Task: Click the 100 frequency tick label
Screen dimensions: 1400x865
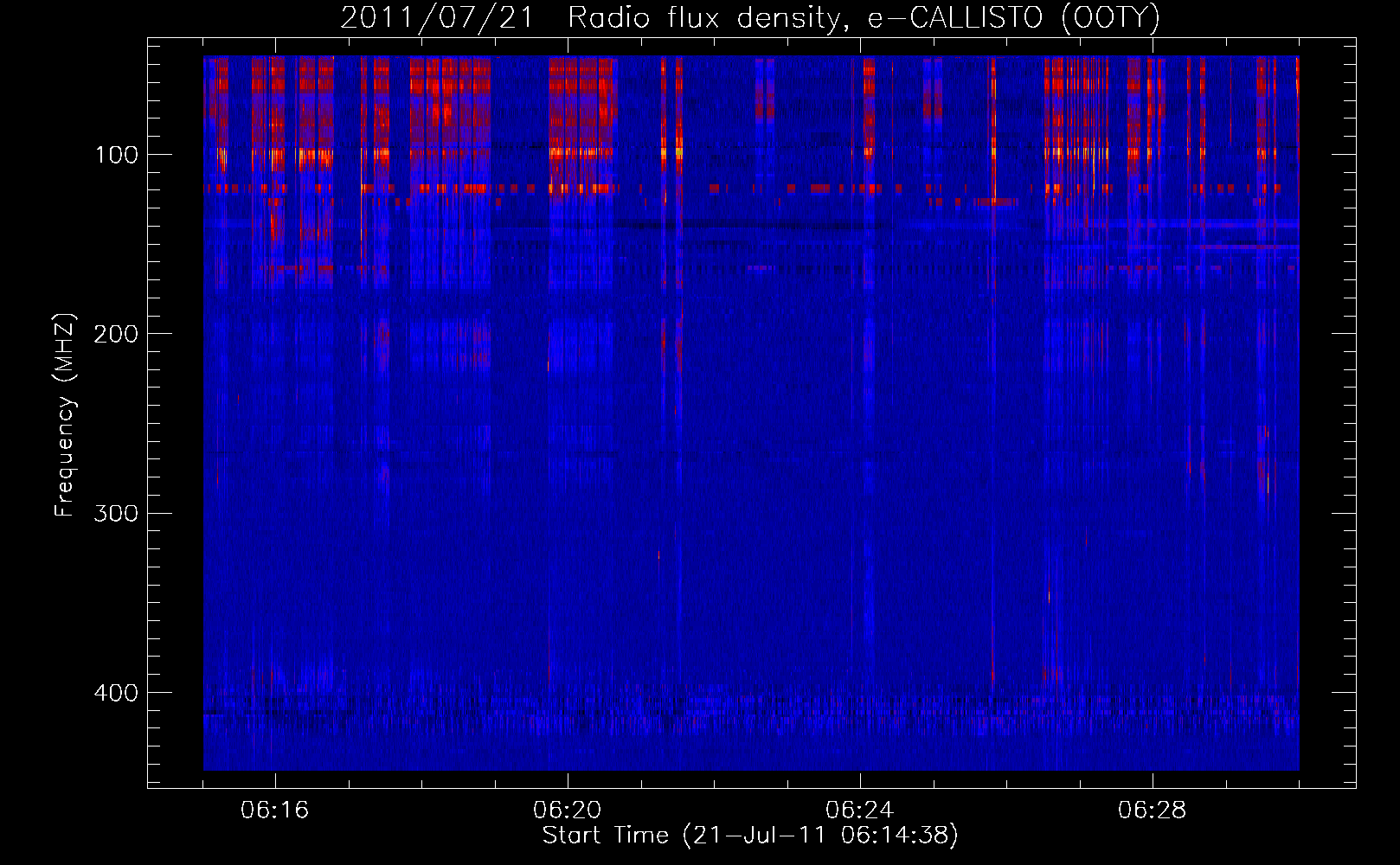Action: click(117, 155)
